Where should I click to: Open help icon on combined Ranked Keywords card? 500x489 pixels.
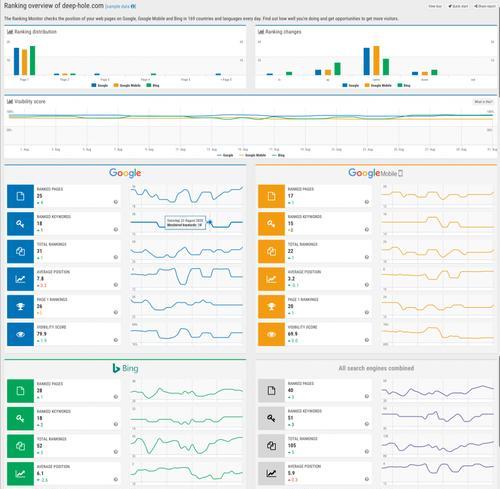coord(367,424)
